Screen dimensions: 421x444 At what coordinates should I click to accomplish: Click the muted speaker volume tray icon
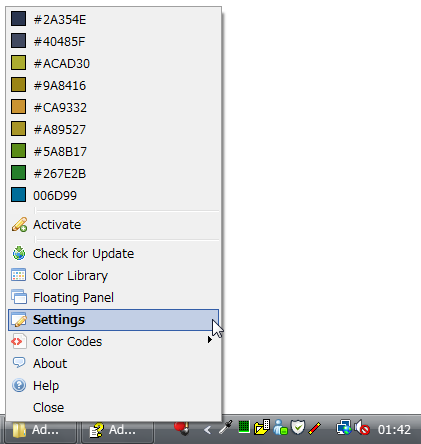362,428
